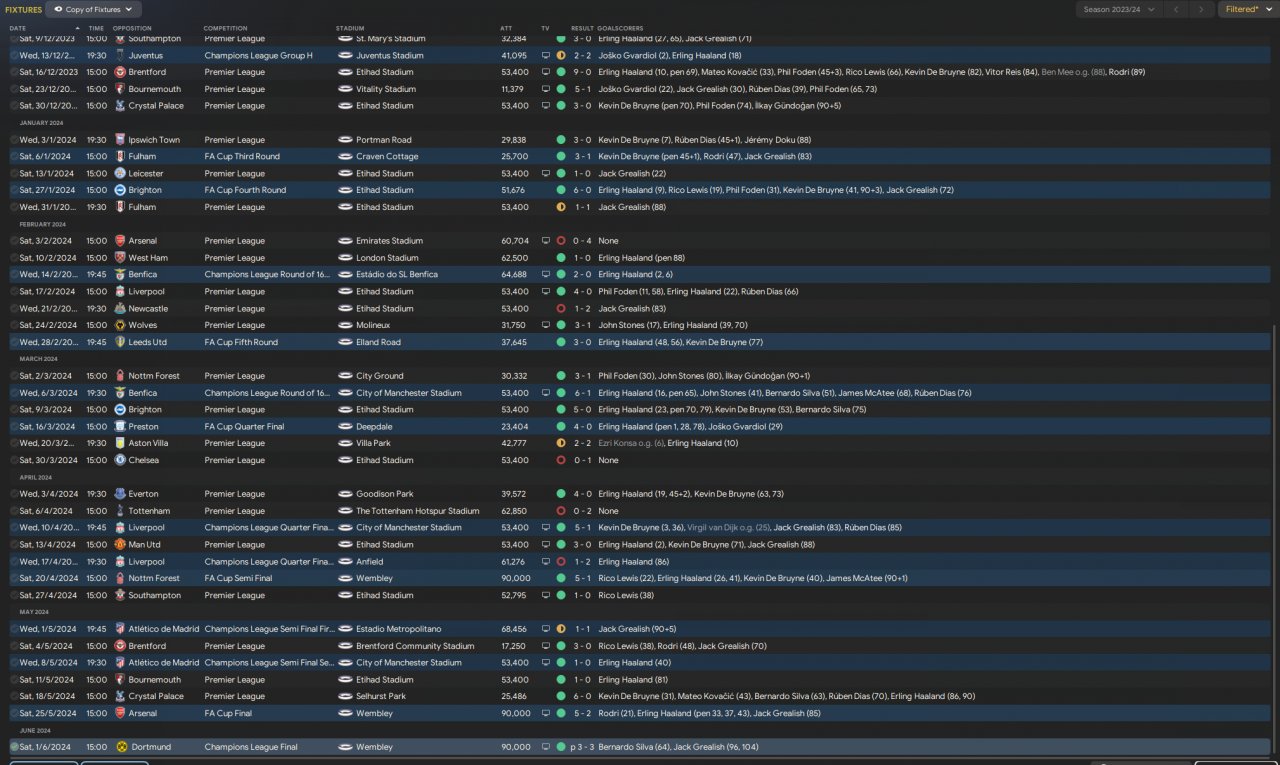This screenshot has height=765, width=1280.
Task: Click the Aston Villa club badge
Action: click(x=120, y=443)
